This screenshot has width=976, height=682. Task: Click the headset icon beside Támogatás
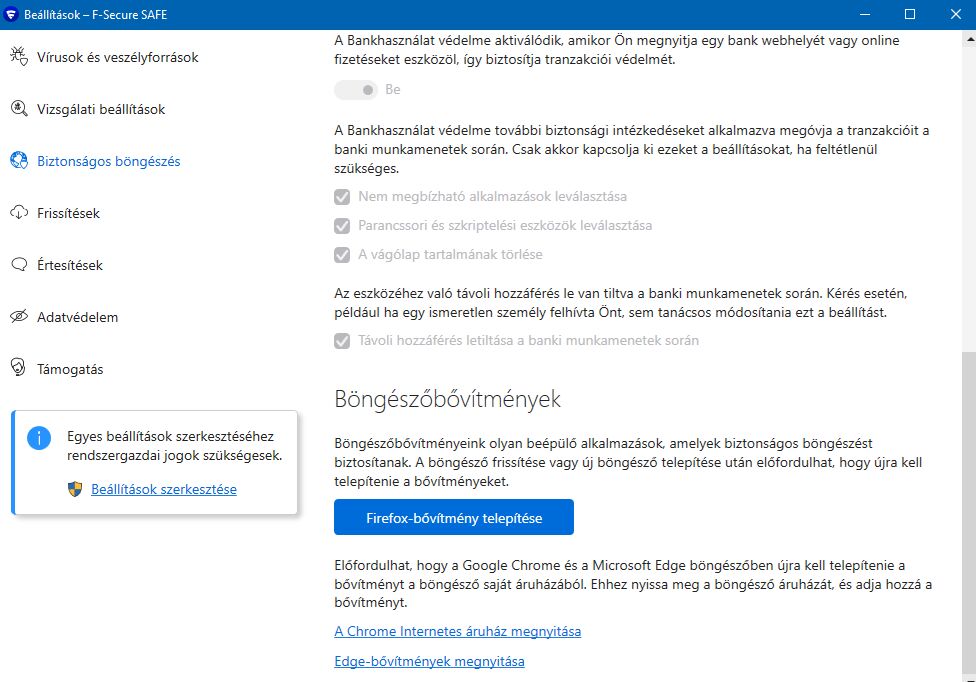tap(19, 368)
